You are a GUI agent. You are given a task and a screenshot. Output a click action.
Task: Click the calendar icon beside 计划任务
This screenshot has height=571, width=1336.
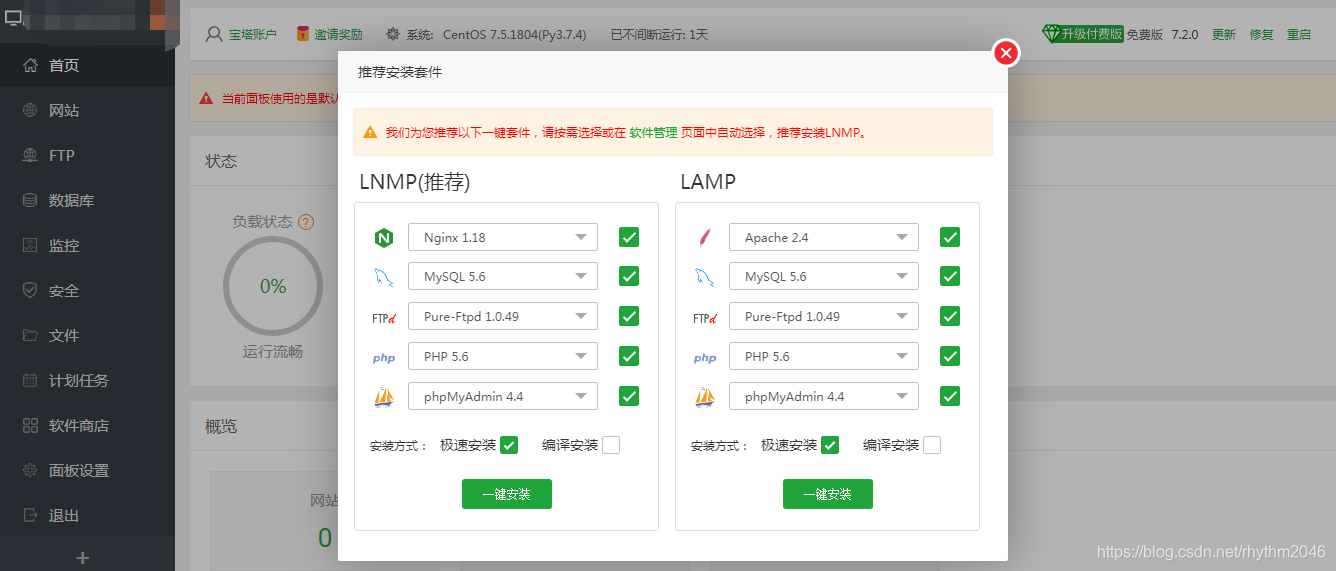tap(30, 380)
